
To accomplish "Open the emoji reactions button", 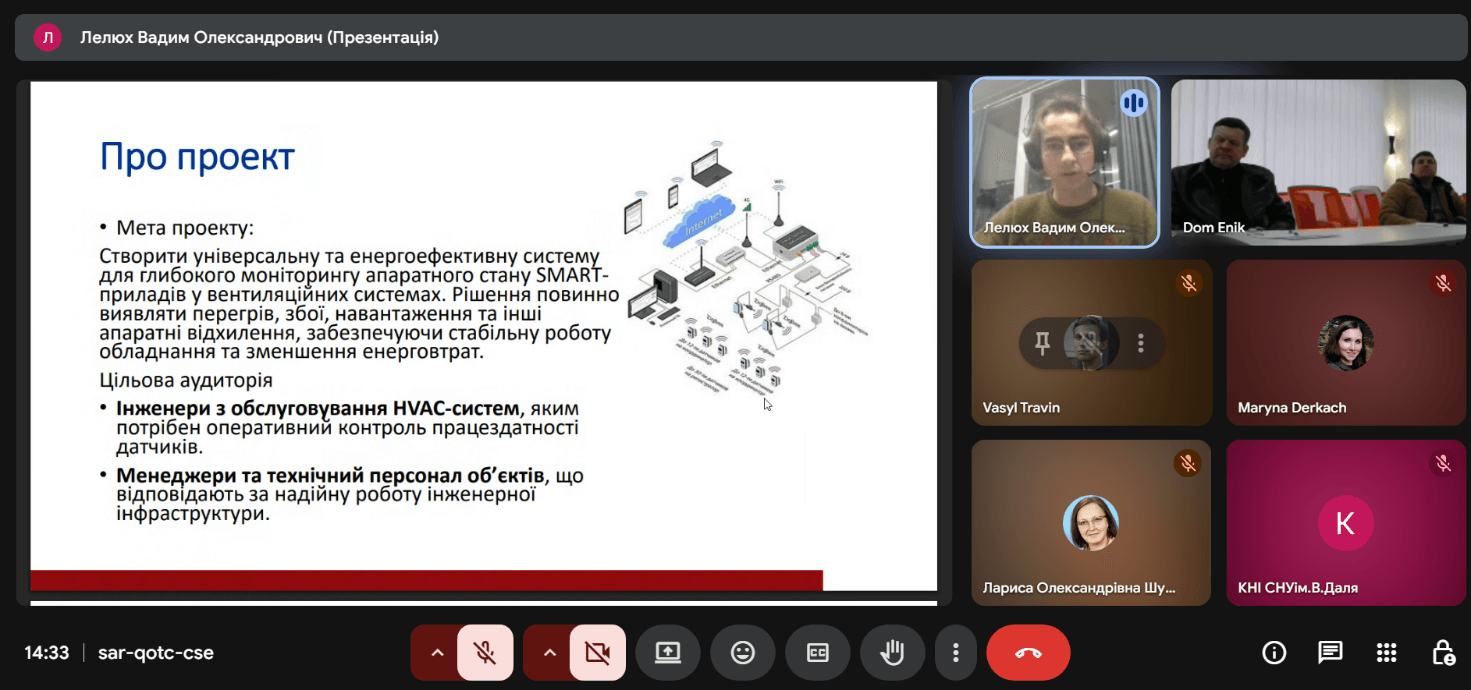I will pos(742,653).
